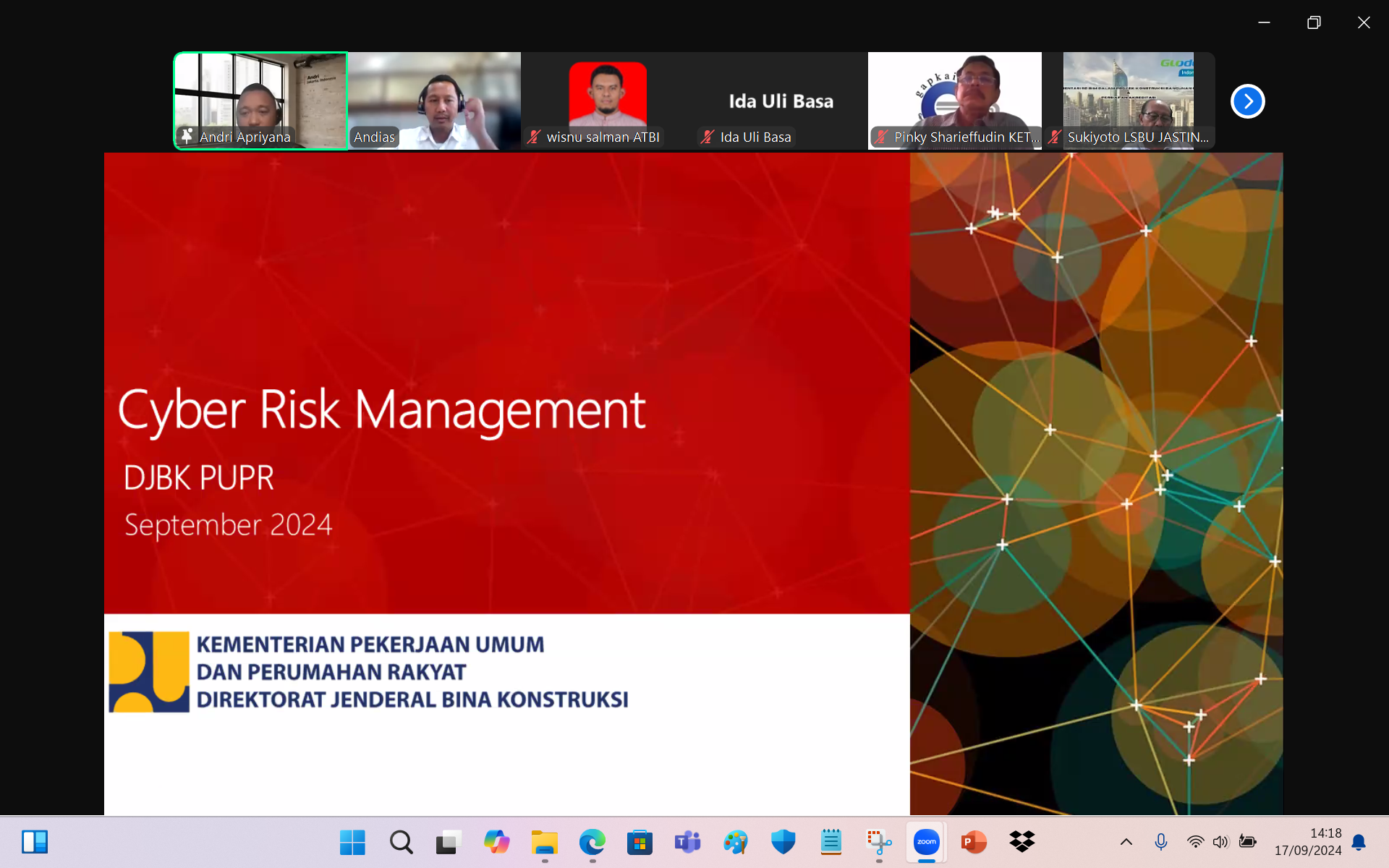This screenshot has width=1389, height=868.
Task: Click muted mic icon beside Sukiyoto
Action: (x=1055, y=137)
